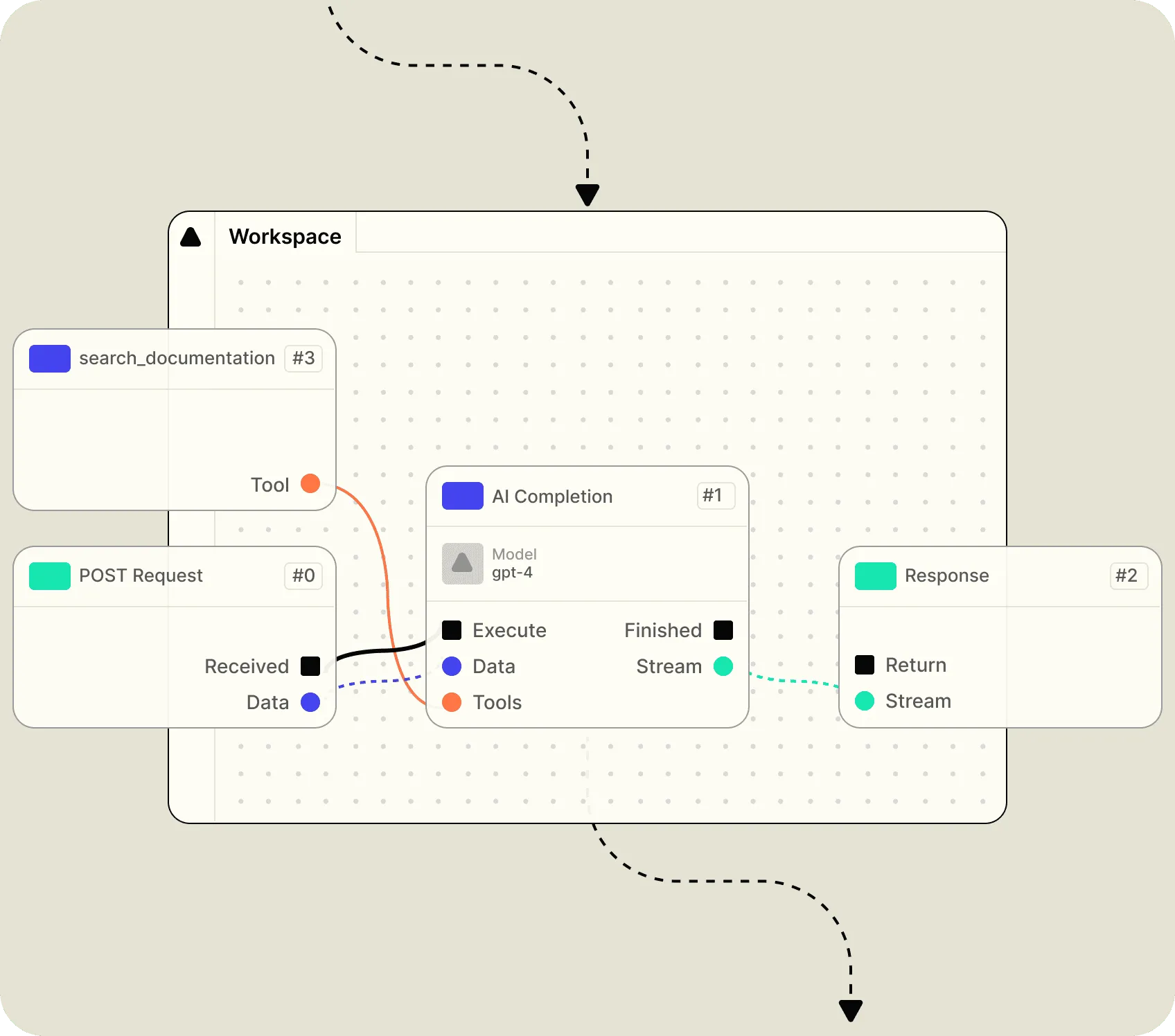Select the Response node icon
The image size is (1175, 1036).
click(874, 575)
